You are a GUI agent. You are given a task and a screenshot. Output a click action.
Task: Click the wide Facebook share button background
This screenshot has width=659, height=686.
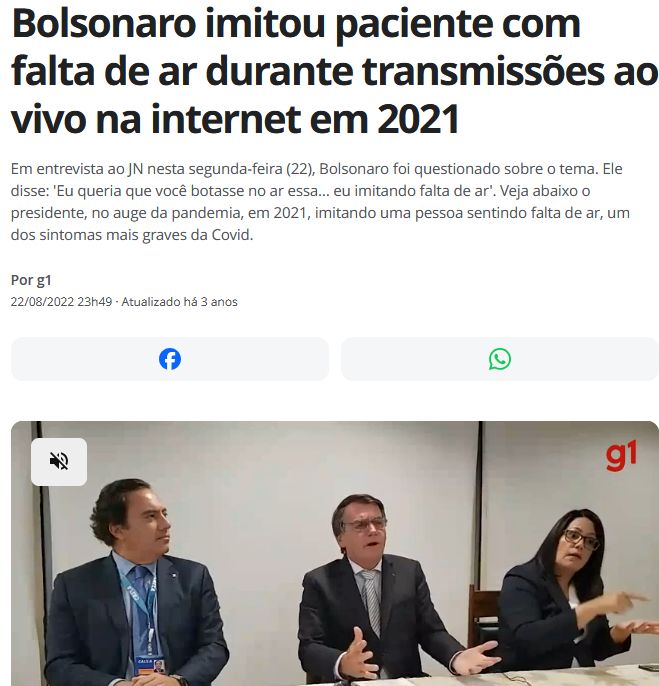point(170,359)
